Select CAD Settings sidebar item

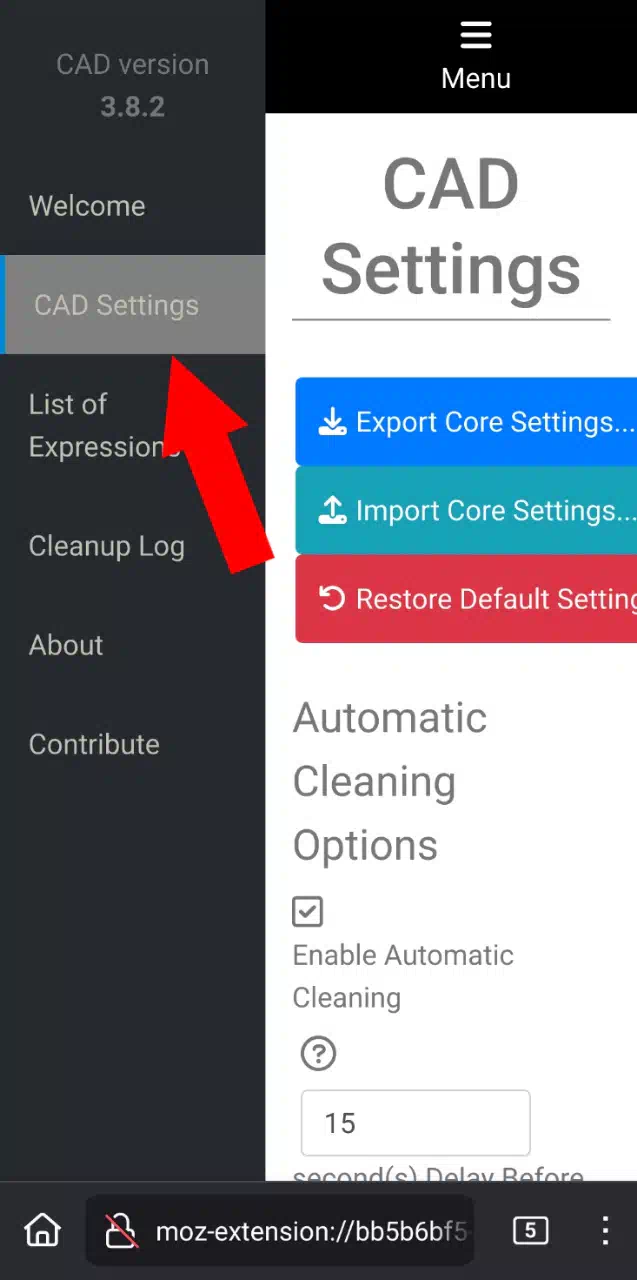tap(132, 305)
